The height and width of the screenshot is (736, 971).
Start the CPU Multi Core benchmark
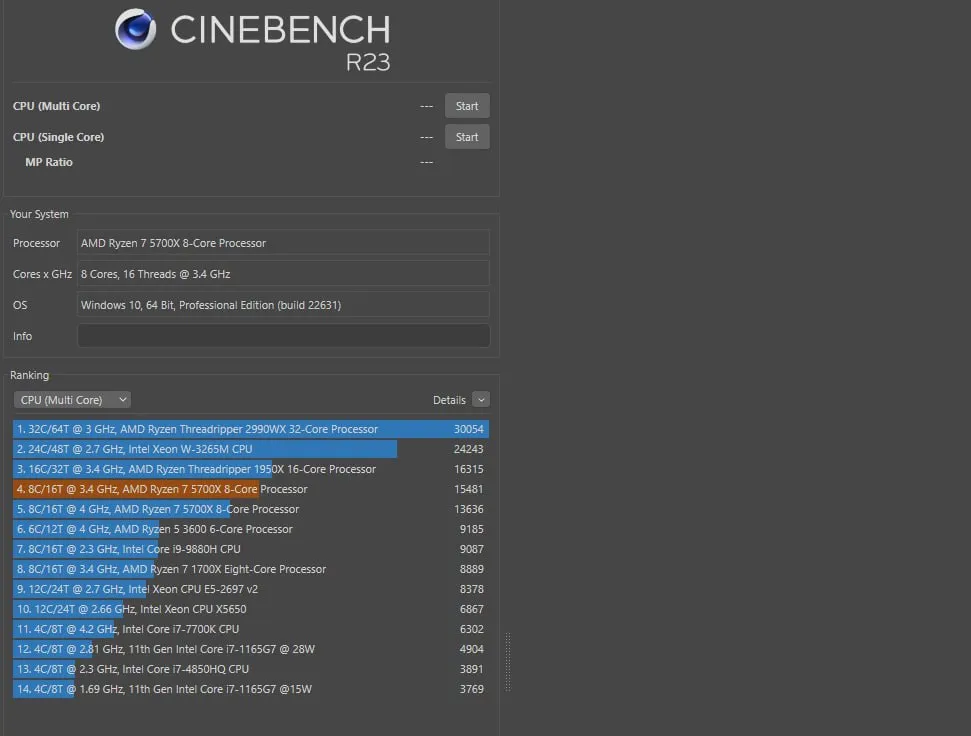coord(467,106)
